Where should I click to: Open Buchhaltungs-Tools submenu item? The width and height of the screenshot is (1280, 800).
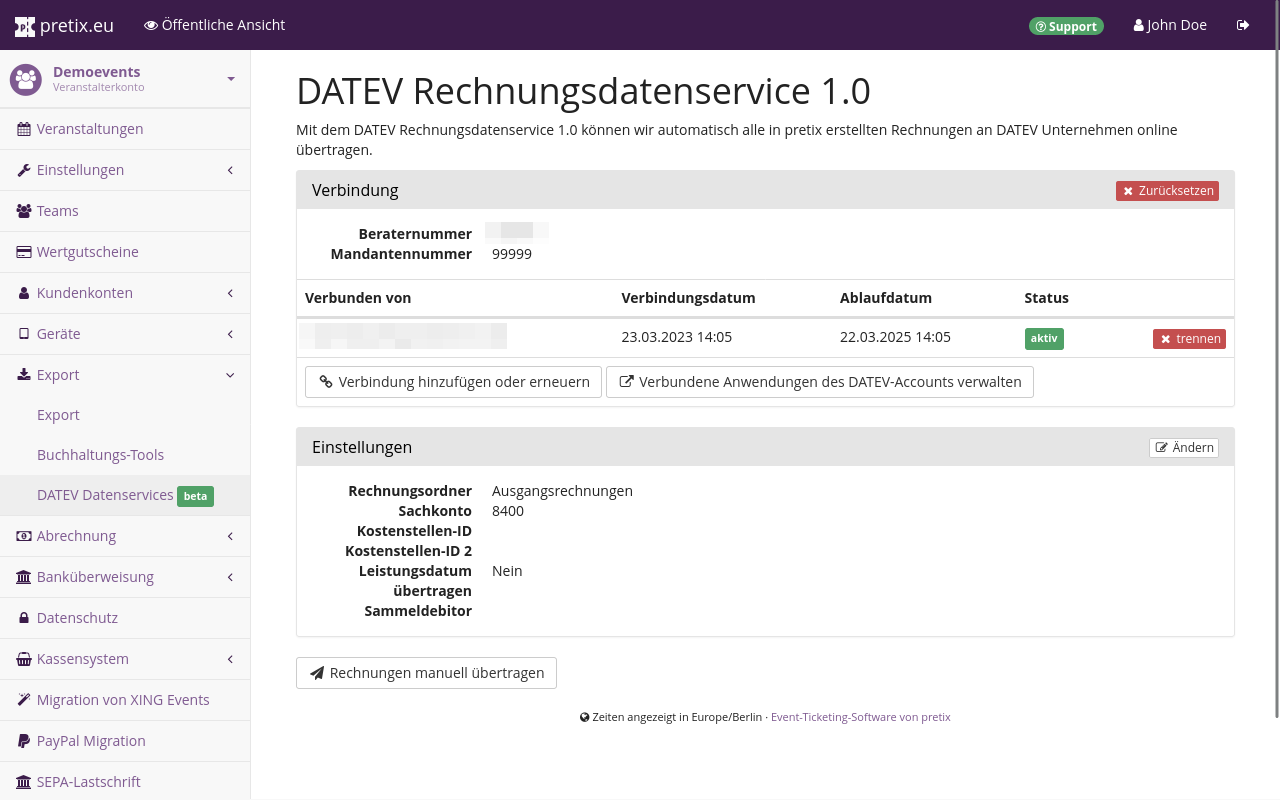(x=100, y=455)
